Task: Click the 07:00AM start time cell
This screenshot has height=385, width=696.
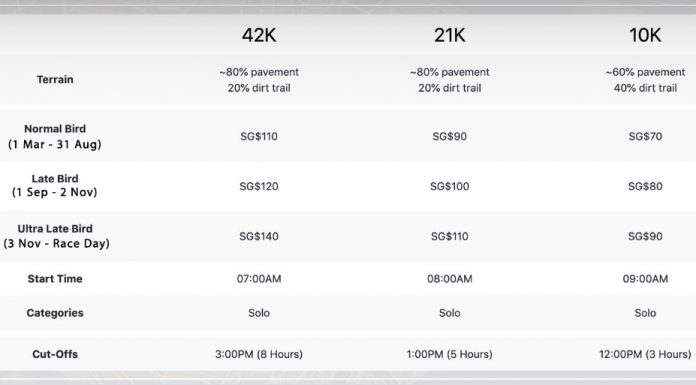Action: pyautogui.click(x=259, y=279)
